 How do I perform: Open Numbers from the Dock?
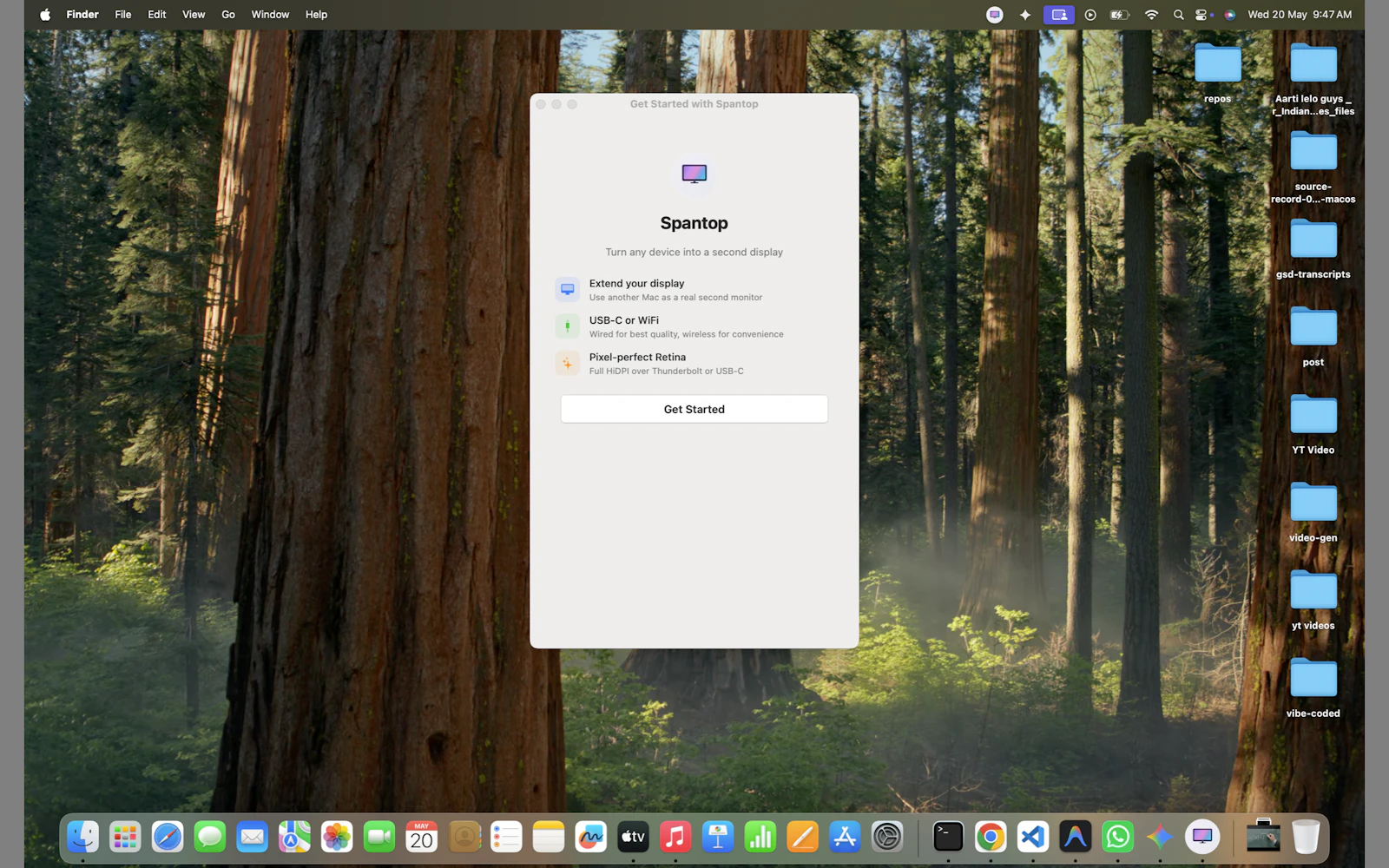pos(760,837)
